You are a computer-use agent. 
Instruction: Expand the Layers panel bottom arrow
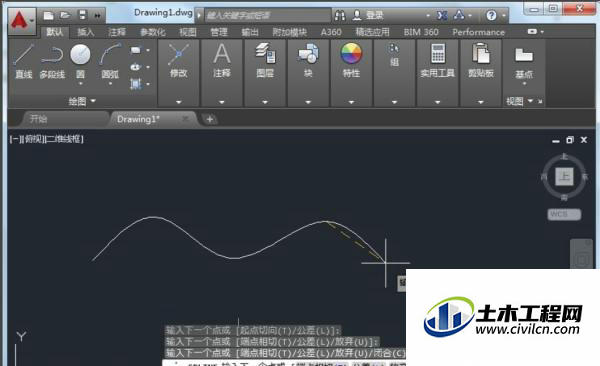tap(265, 102)
